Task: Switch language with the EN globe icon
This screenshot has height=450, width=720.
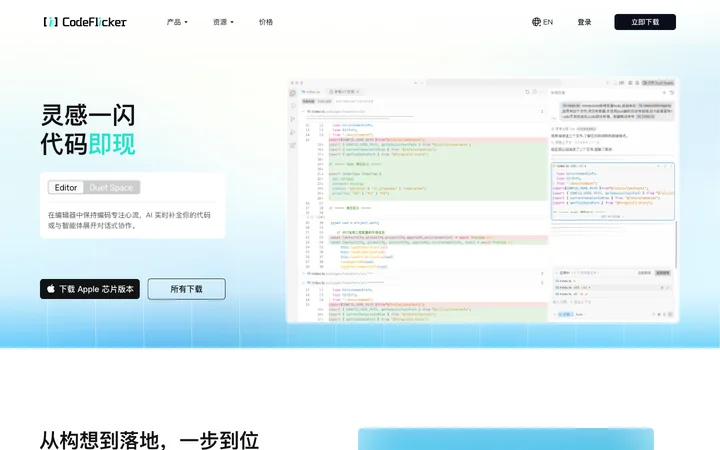Action: tap(542, 22)
